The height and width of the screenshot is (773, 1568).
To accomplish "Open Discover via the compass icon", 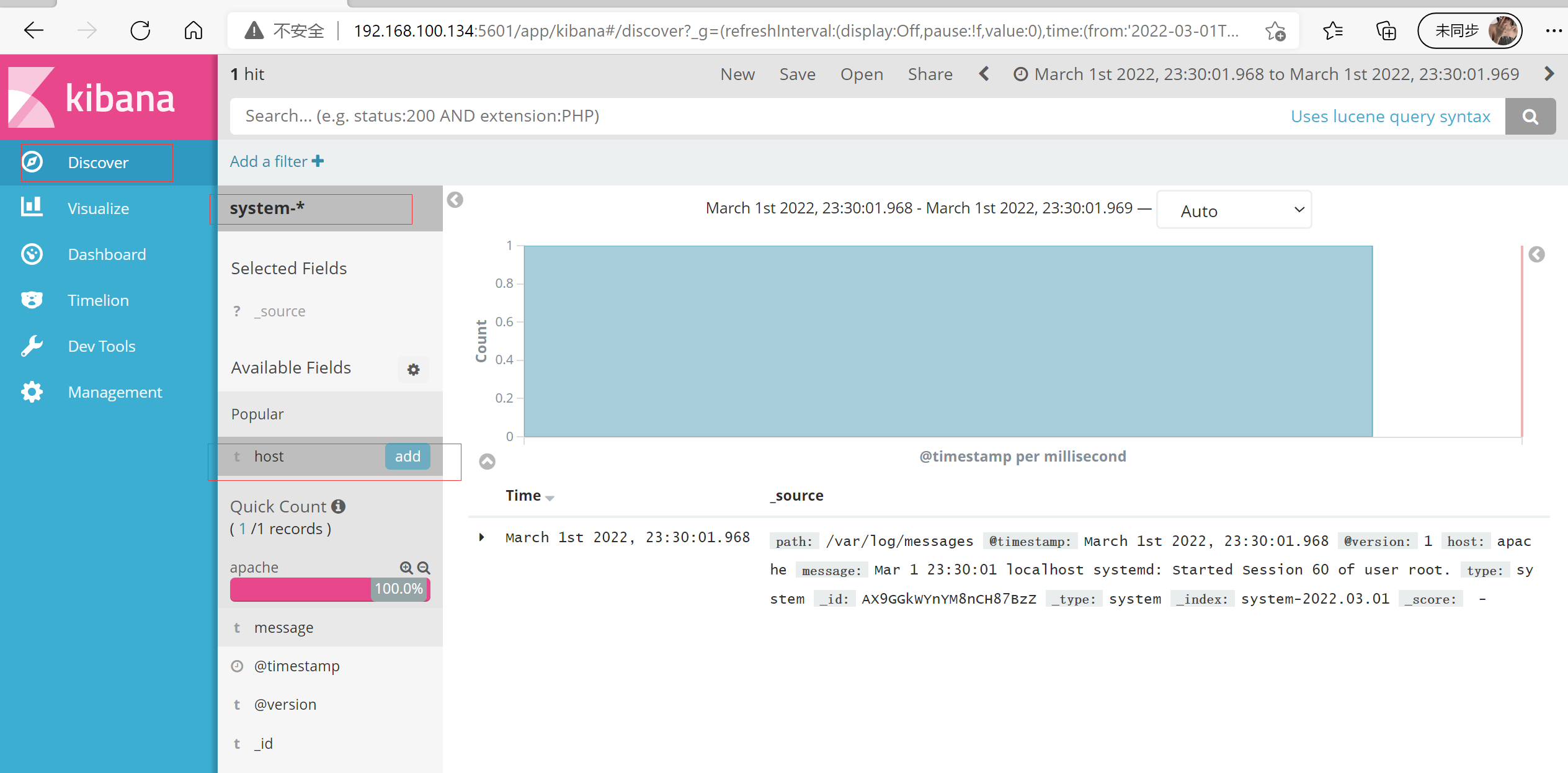I will 32,161.
